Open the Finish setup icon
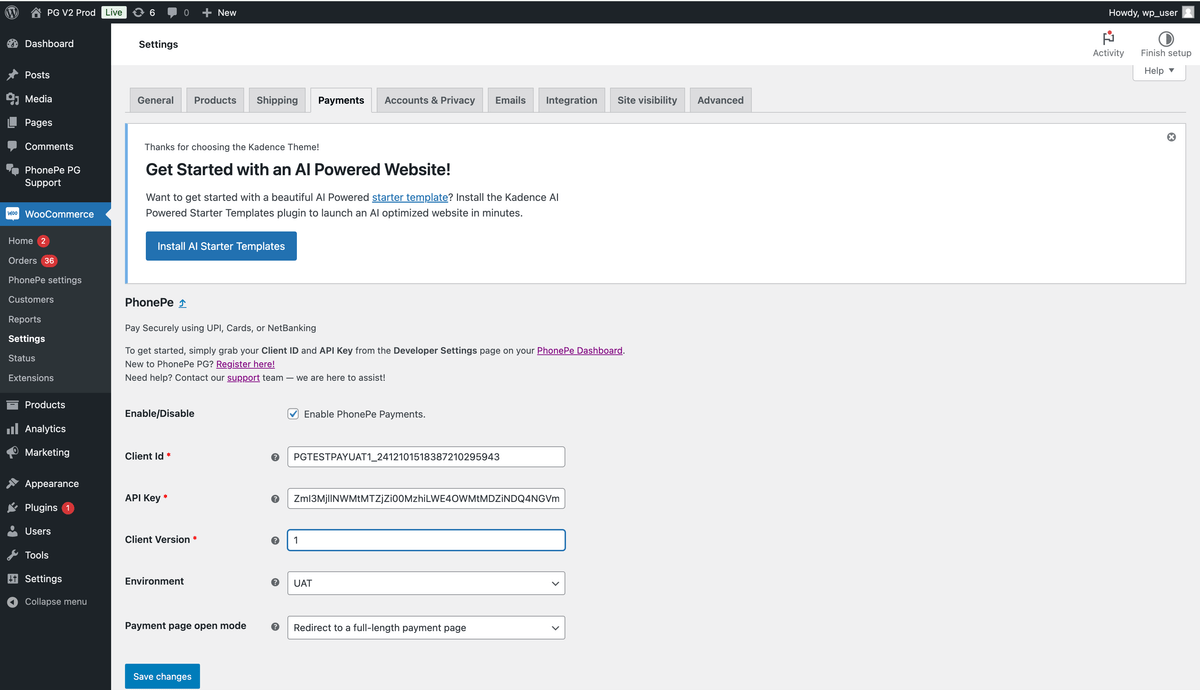Image resolution: width=1200 pixels, height=690 pixels. [x=1166, y=38]
